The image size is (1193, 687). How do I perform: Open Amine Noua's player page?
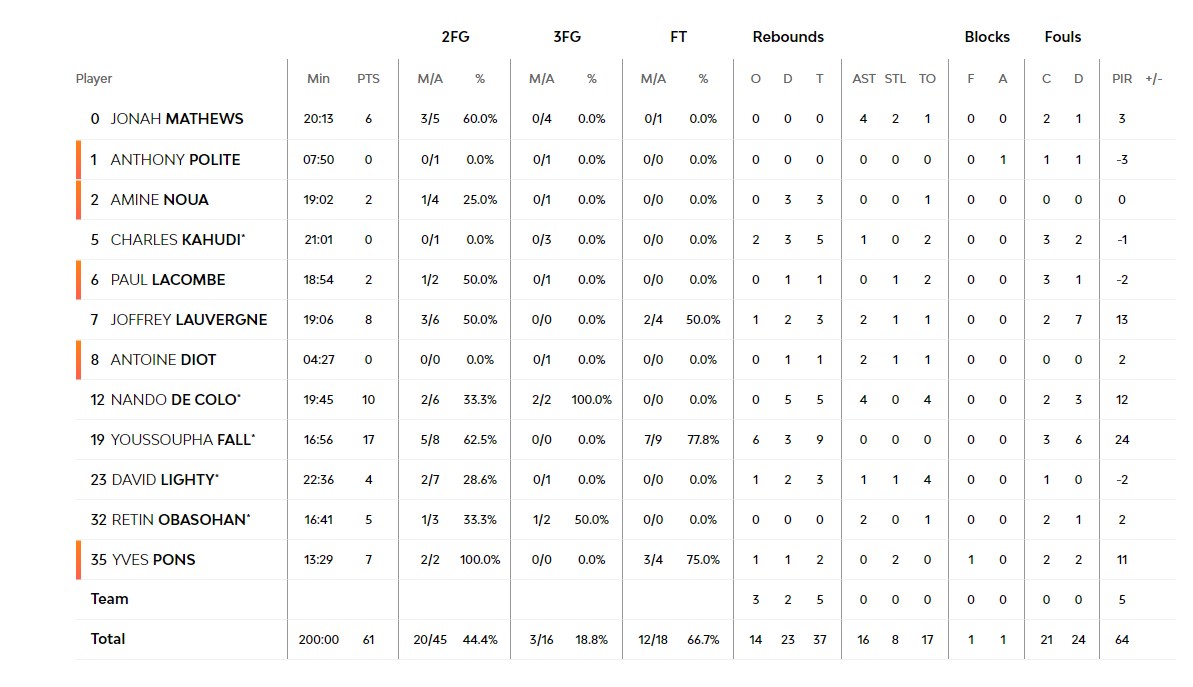point(159,200)
